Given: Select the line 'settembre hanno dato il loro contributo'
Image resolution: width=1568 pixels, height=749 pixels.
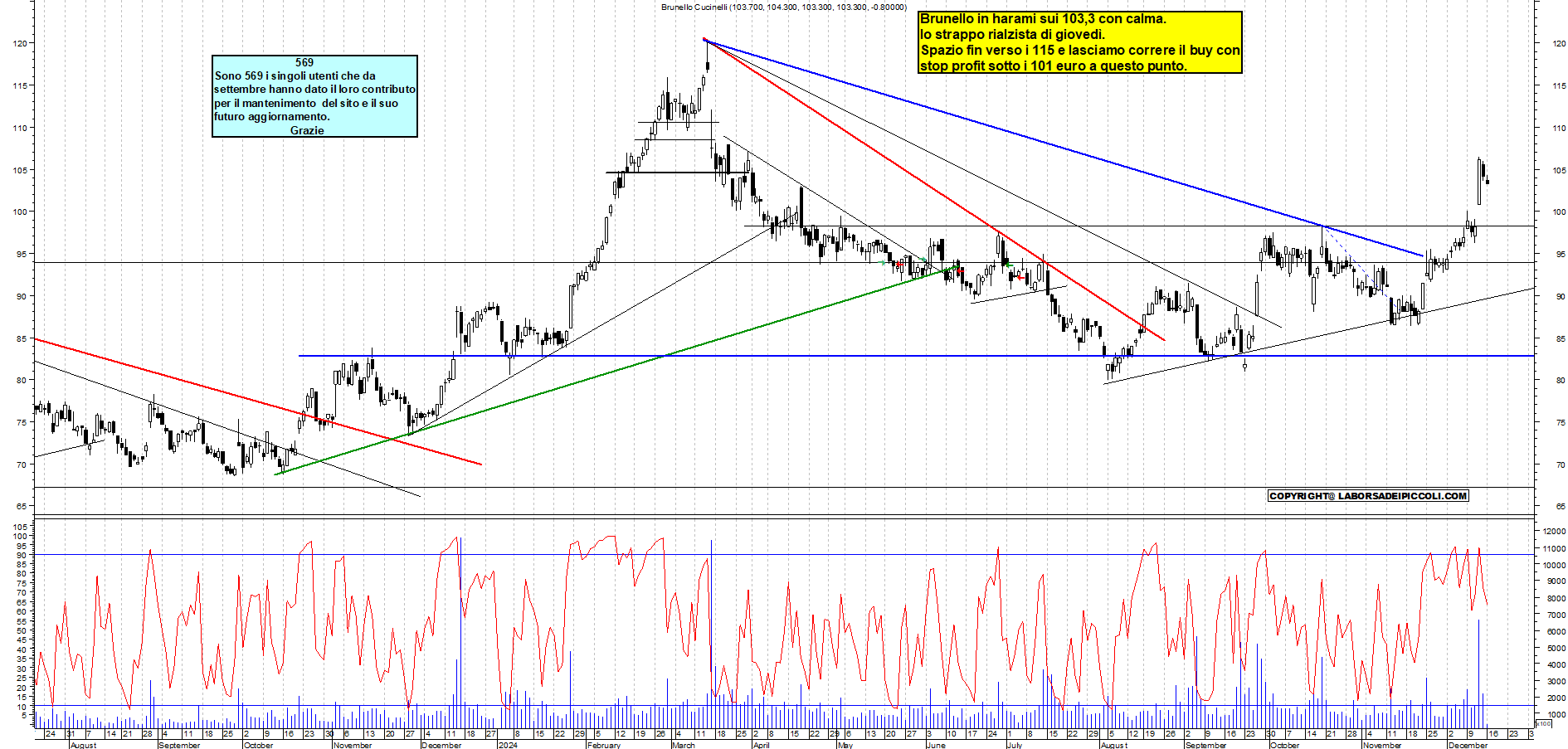Looking at the screenshot, I should pyautogui.click(x=314, y=89).
